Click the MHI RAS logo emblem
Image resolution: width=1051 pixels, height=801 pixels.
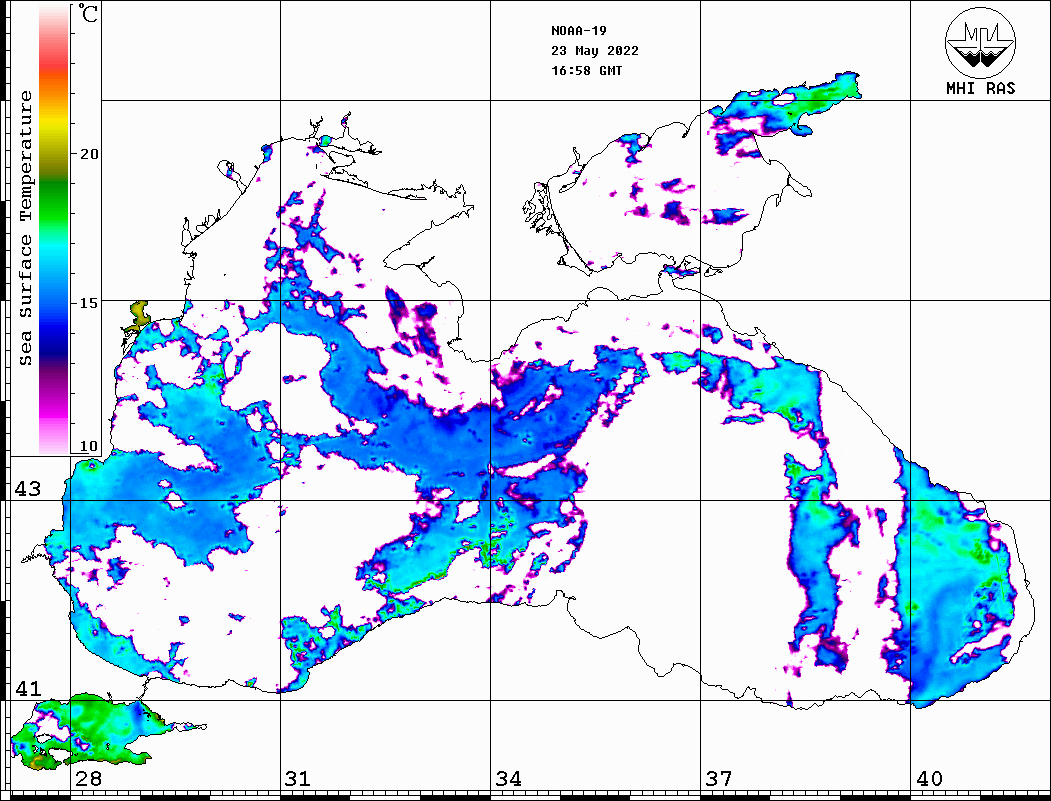click(x=980, y=42)
